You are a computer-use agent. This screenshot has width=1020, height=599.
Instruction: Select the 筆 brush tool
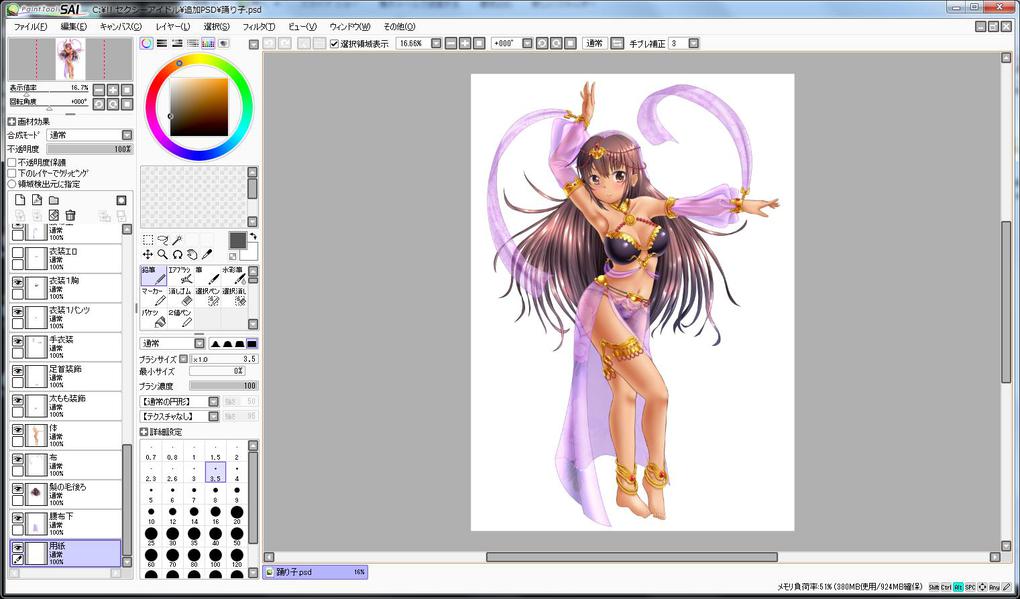tap(207, 276)
